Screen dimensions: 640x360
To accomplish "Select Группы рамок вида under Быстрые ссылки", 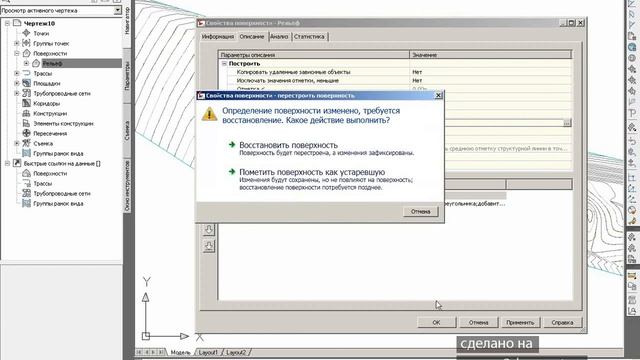I will point(58,203).
